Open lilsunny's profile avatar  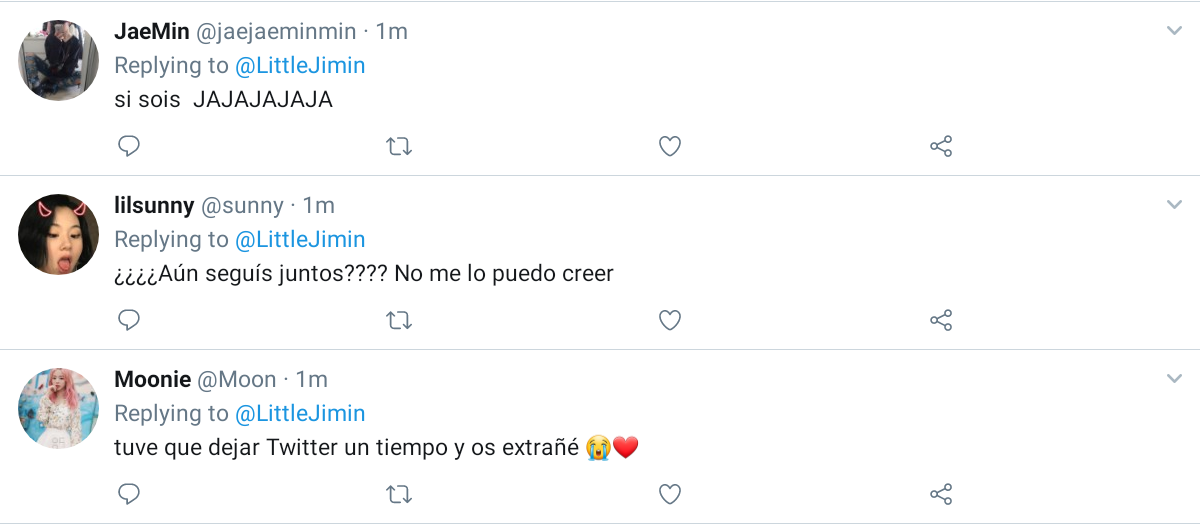click(x=59, y=234)
